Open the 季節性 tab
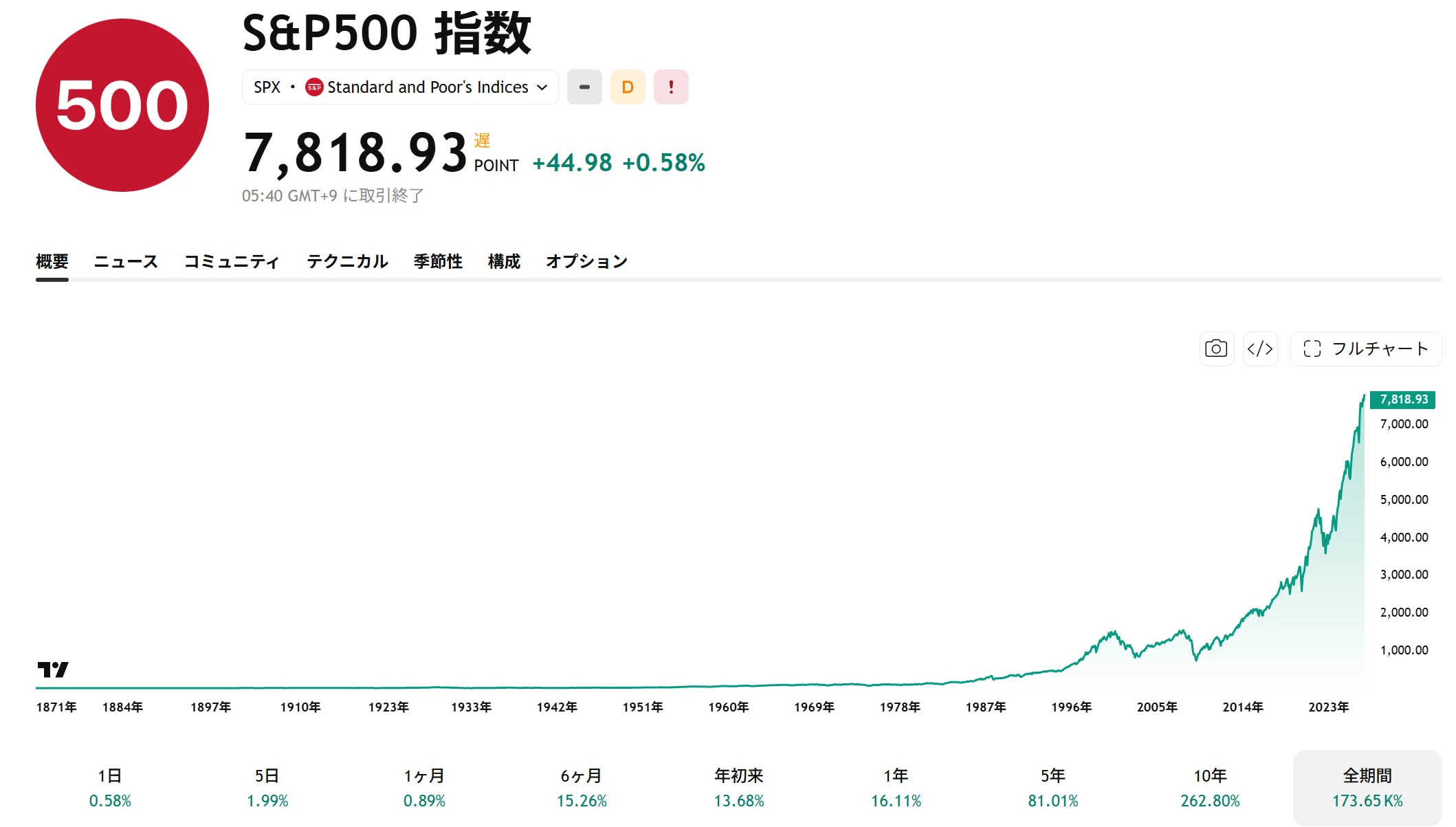 coord(438,261)
